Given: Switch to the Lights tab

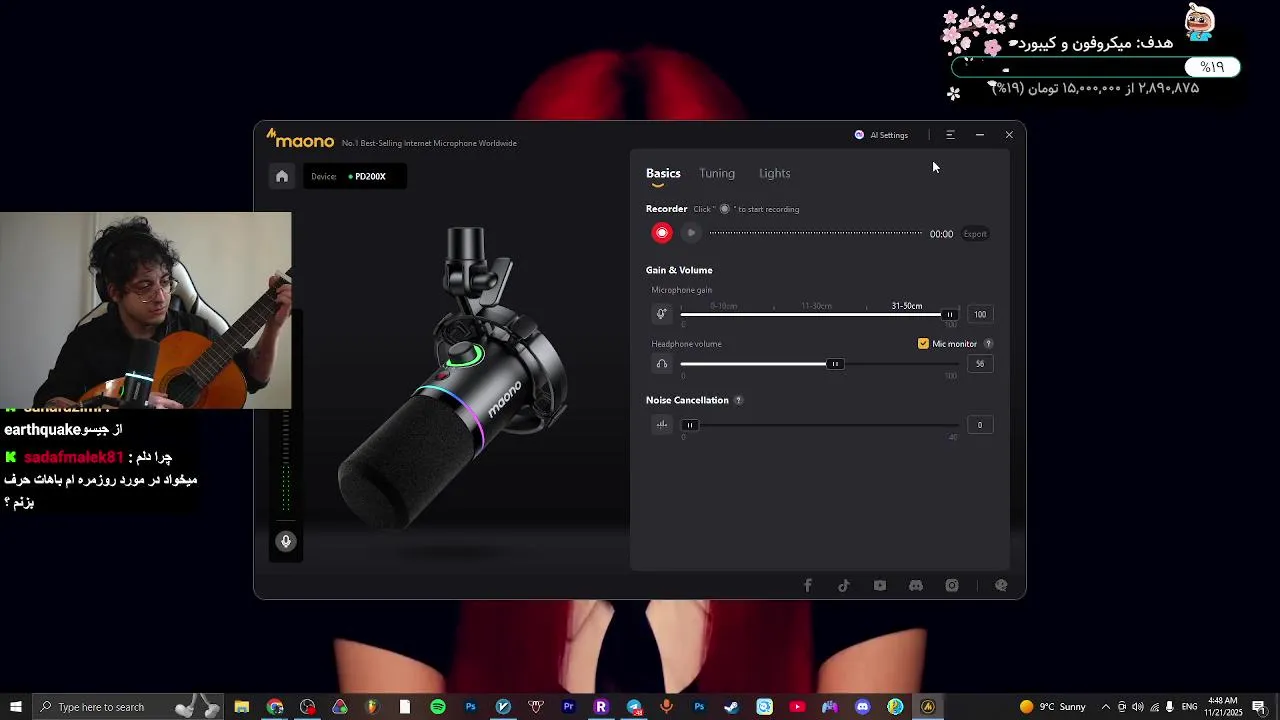Looking at the screenshot, I should (x=774, y=173).
